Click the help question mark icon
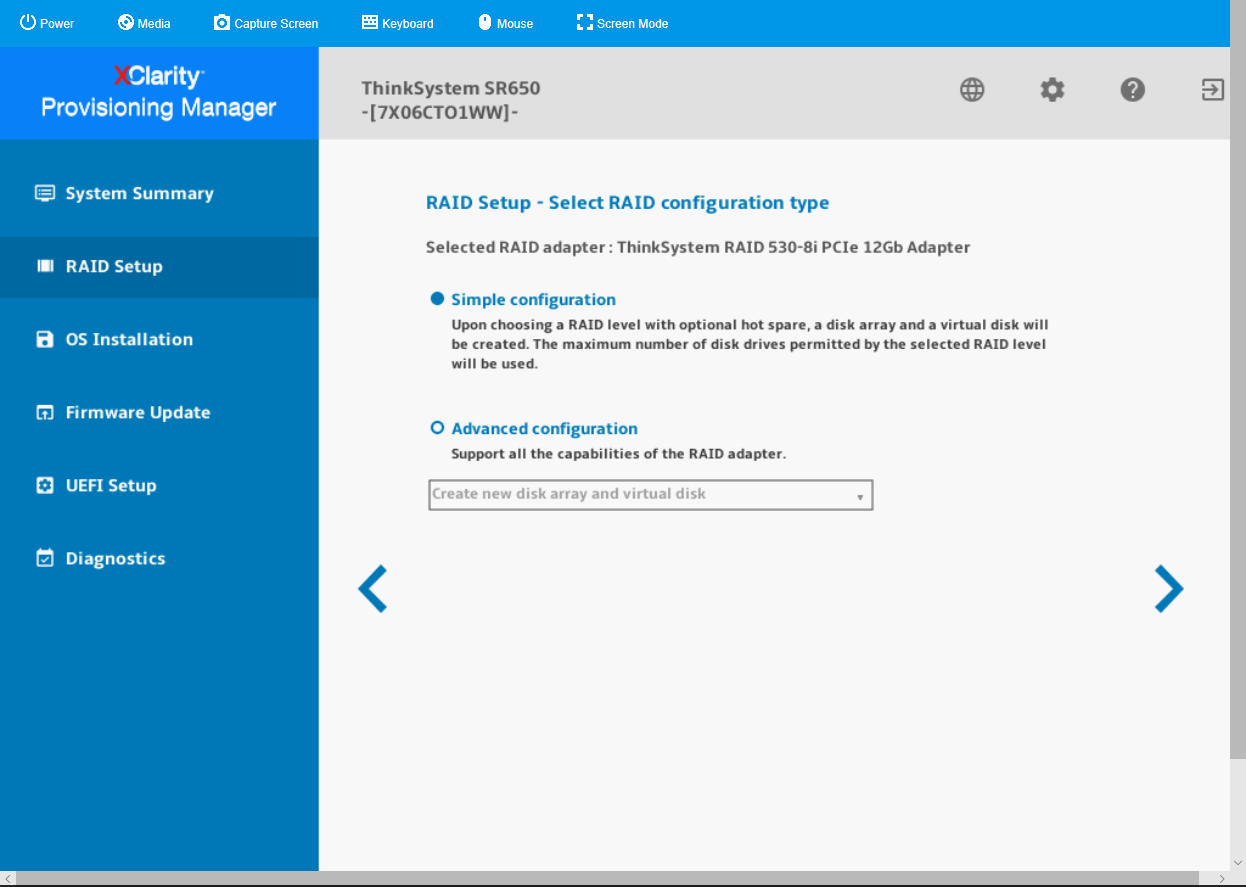 pyautogui.click(x=1132, y=90)
